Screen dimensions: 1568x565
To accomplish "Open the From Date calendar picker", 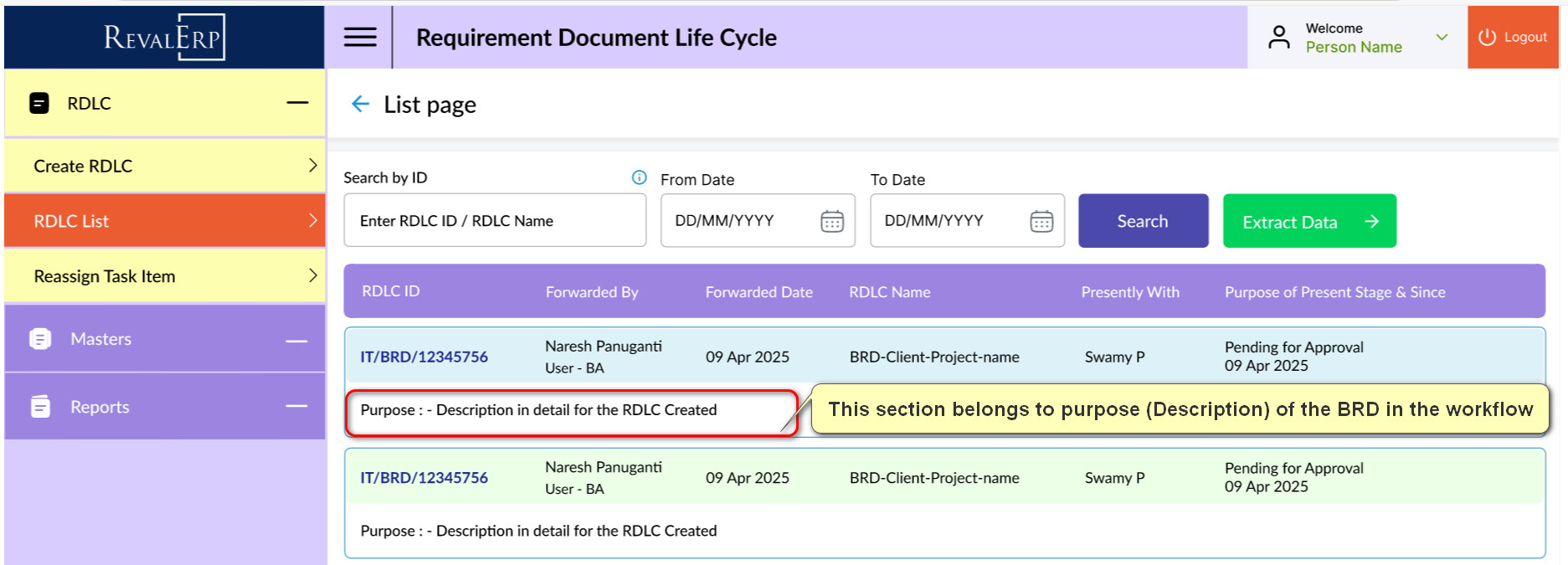I will pos(831,221).
